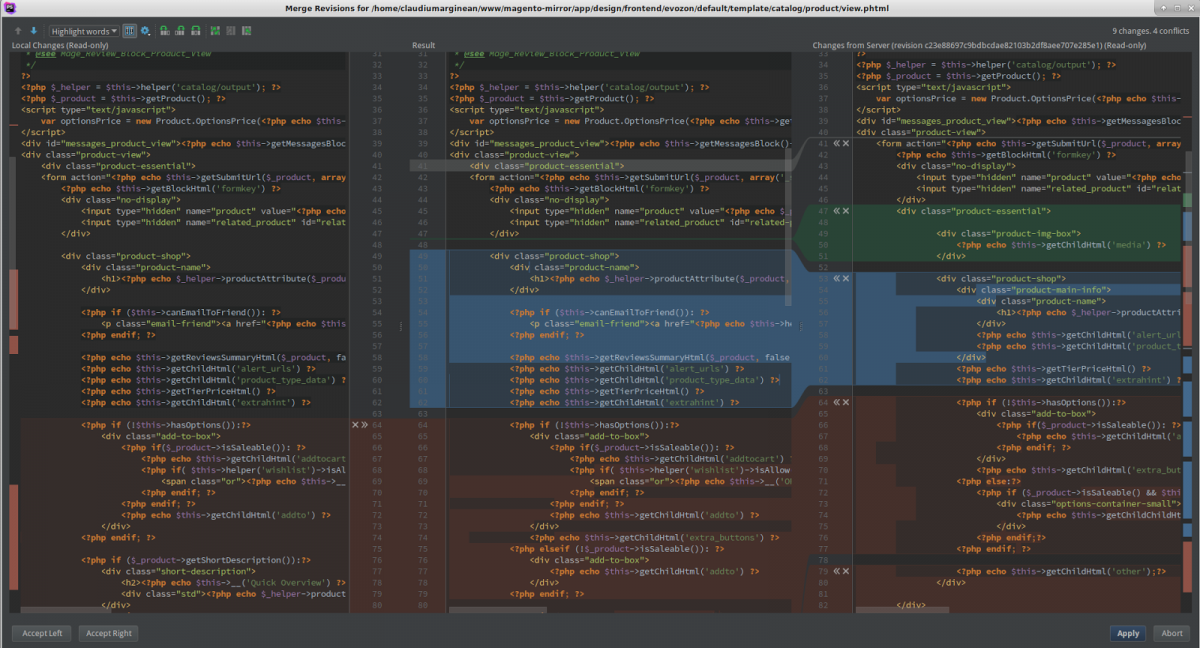
Task: Click 'messages_product_view' div line in local pane
Action: pos(183,143)
